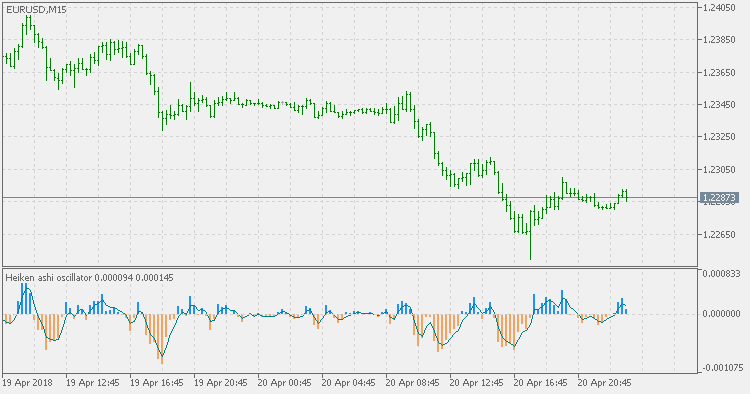
Task: Click the 20 Apr 00:45 time label
Action: 285,383
